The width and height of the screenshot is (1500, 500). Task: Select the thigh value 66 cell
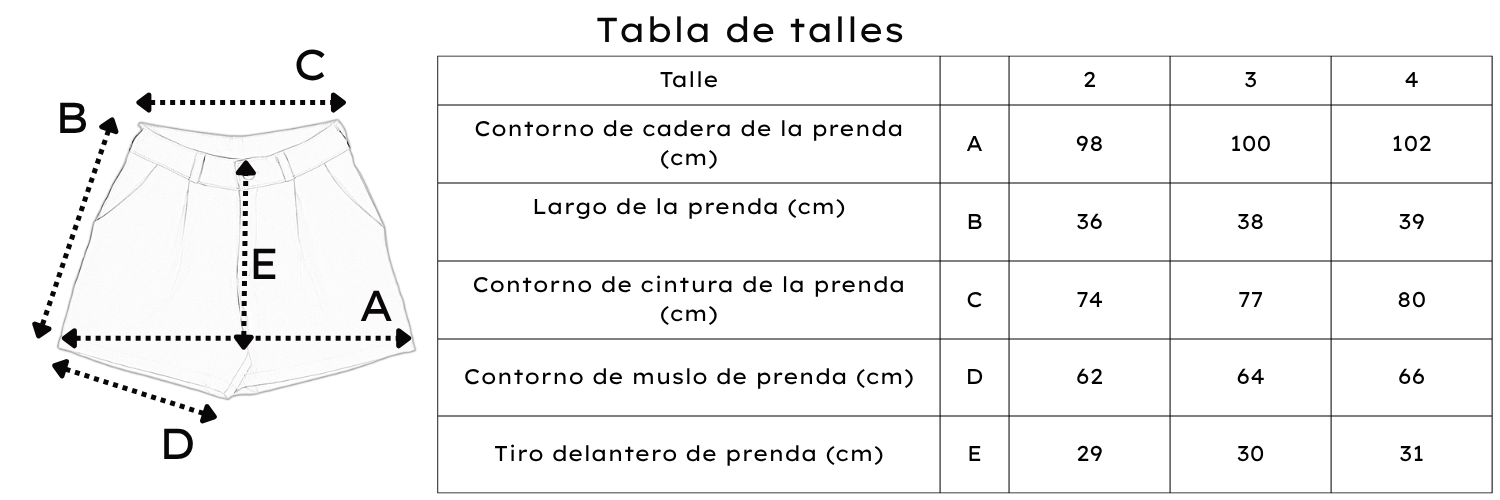[1411, 377]
